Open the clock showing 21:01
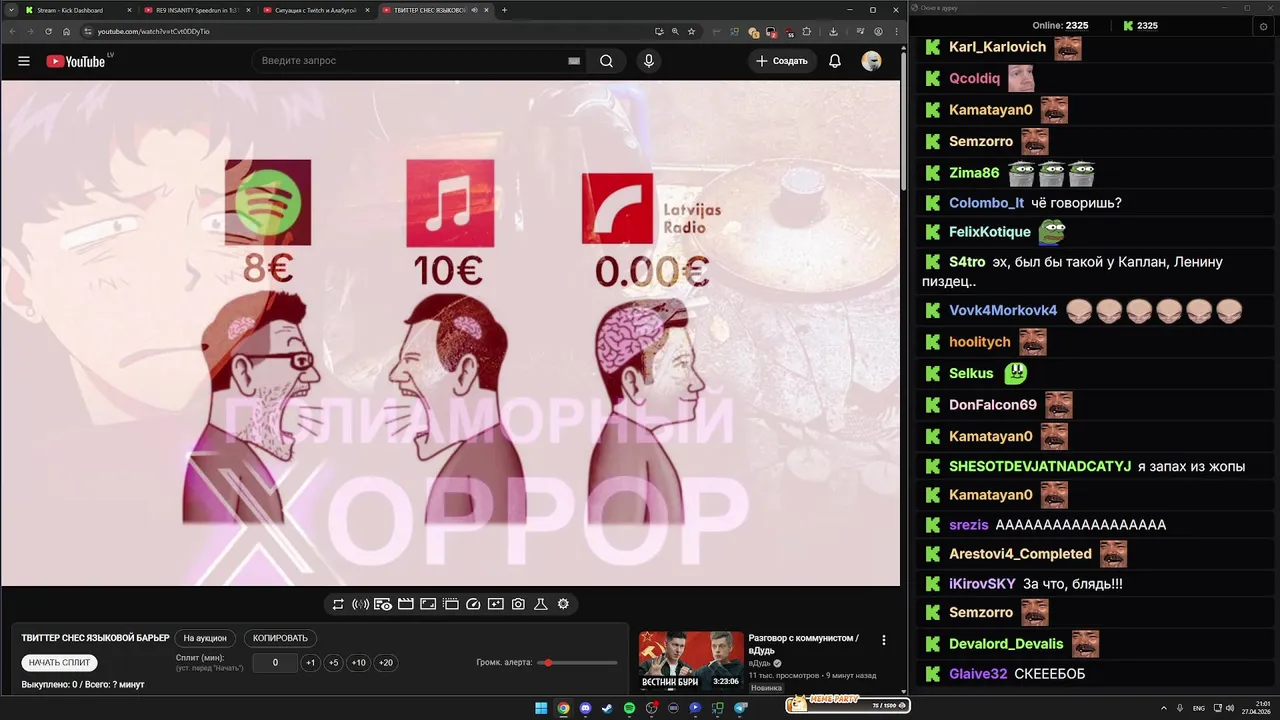The height and width of the screenshot is (720, 1280). pos(1257,708)
